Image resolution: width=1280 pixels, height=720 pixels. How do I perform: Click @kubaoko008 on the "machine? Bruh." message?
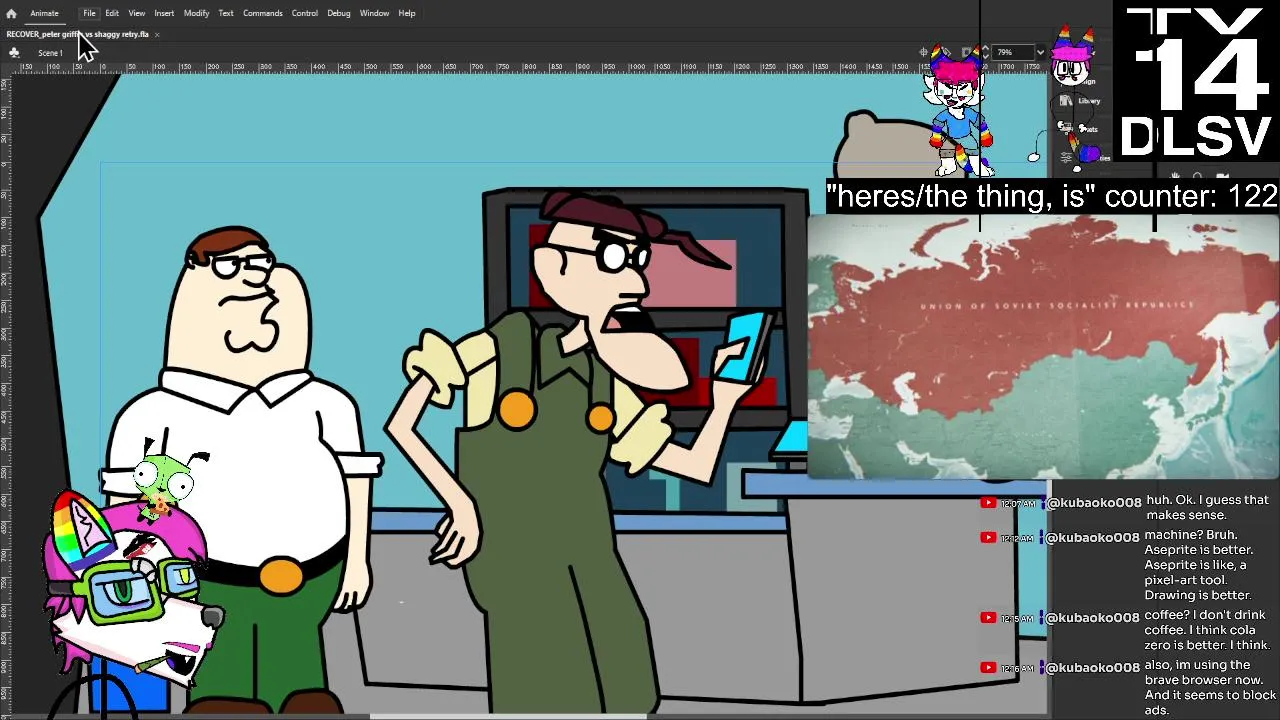pyautogui.click(x=1093, y=538)
